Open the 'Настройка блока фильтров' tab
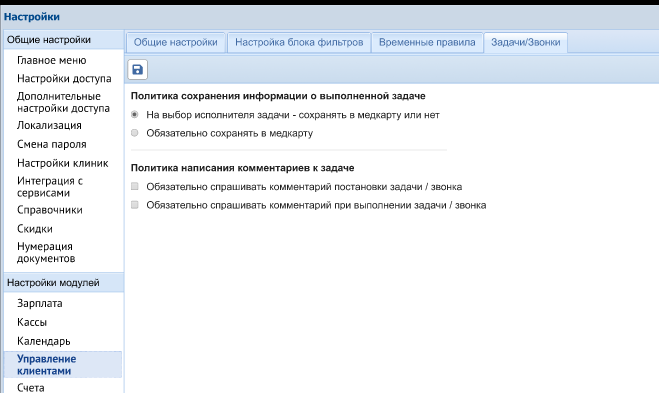The image size is (659, 393). click(299, 42)
